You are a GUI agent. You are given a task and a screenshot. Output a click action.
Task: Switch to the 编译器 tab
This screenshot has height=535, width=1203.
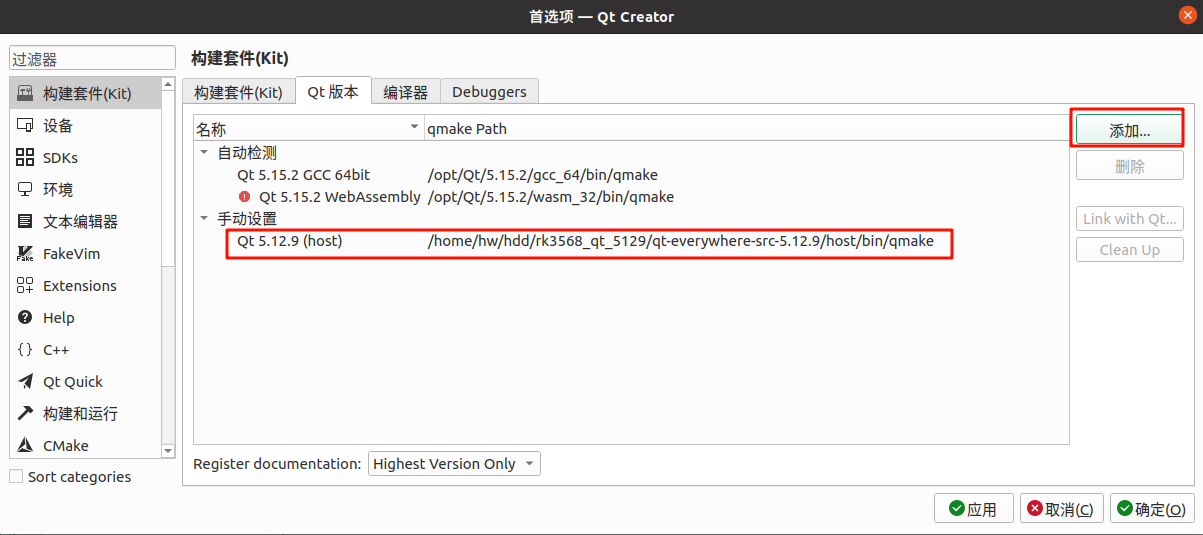(x=405, y=92)
